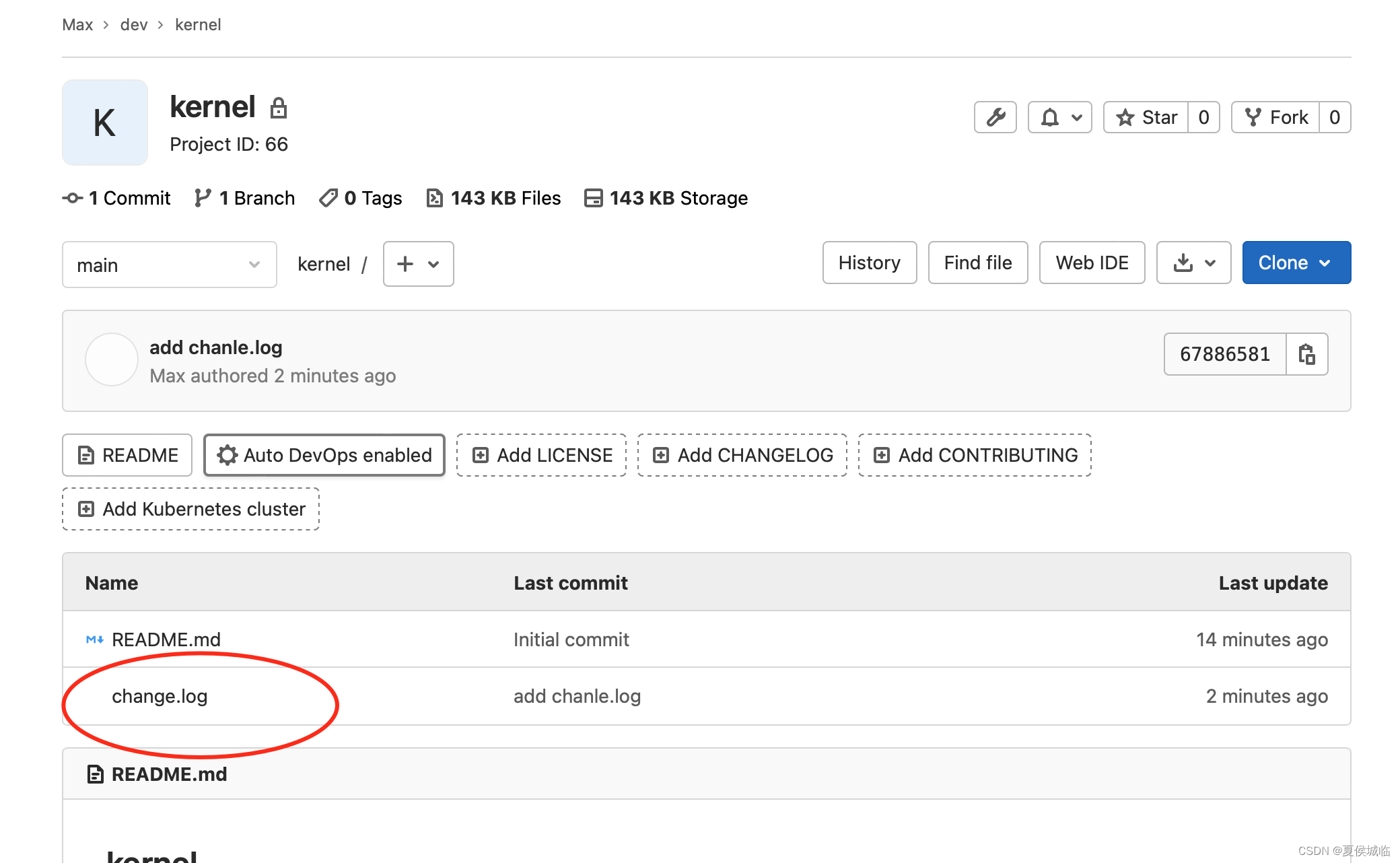The image size is (1400, 863).
Task: Open the 1 Commit link
Action: click(116, 198)
